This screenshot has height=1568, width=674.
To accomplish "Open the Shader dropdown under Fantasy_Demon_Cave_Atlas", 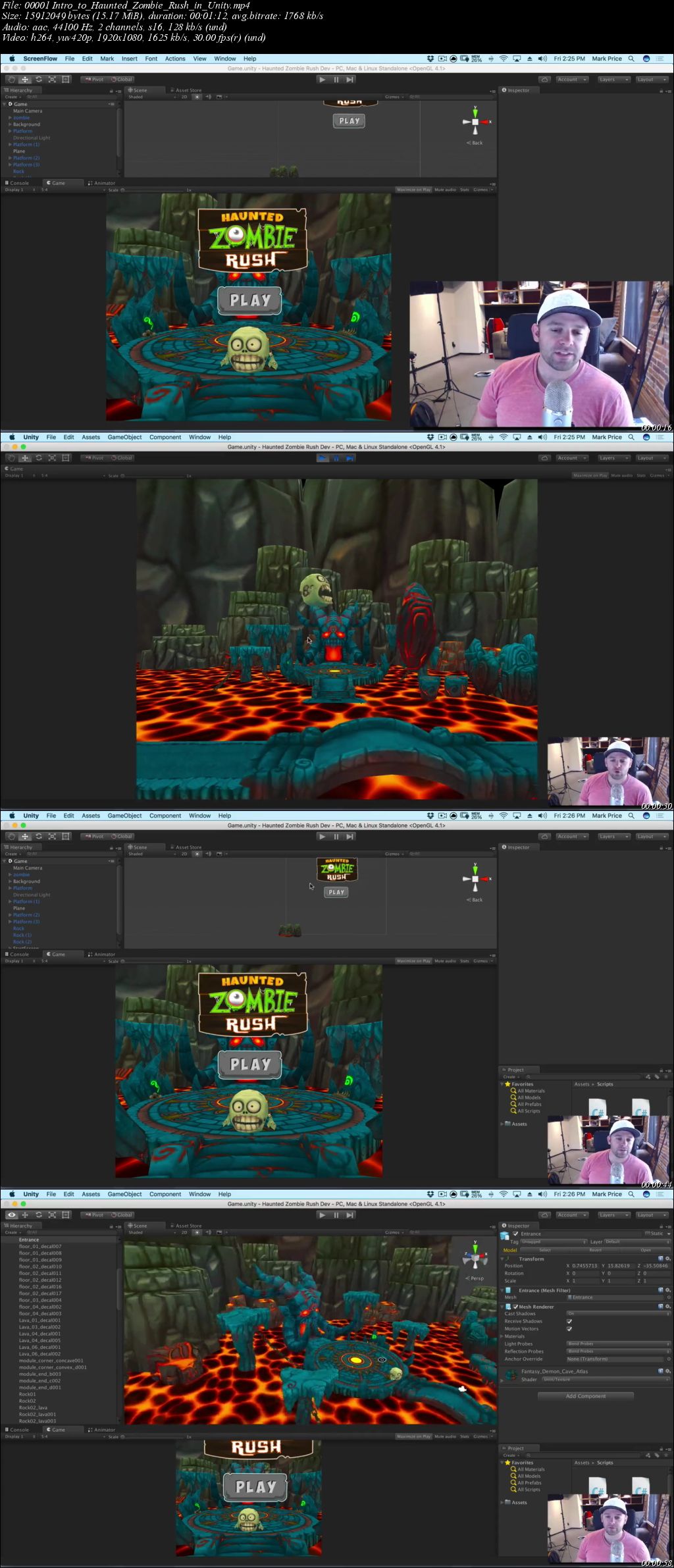I will pos(606,1379).
